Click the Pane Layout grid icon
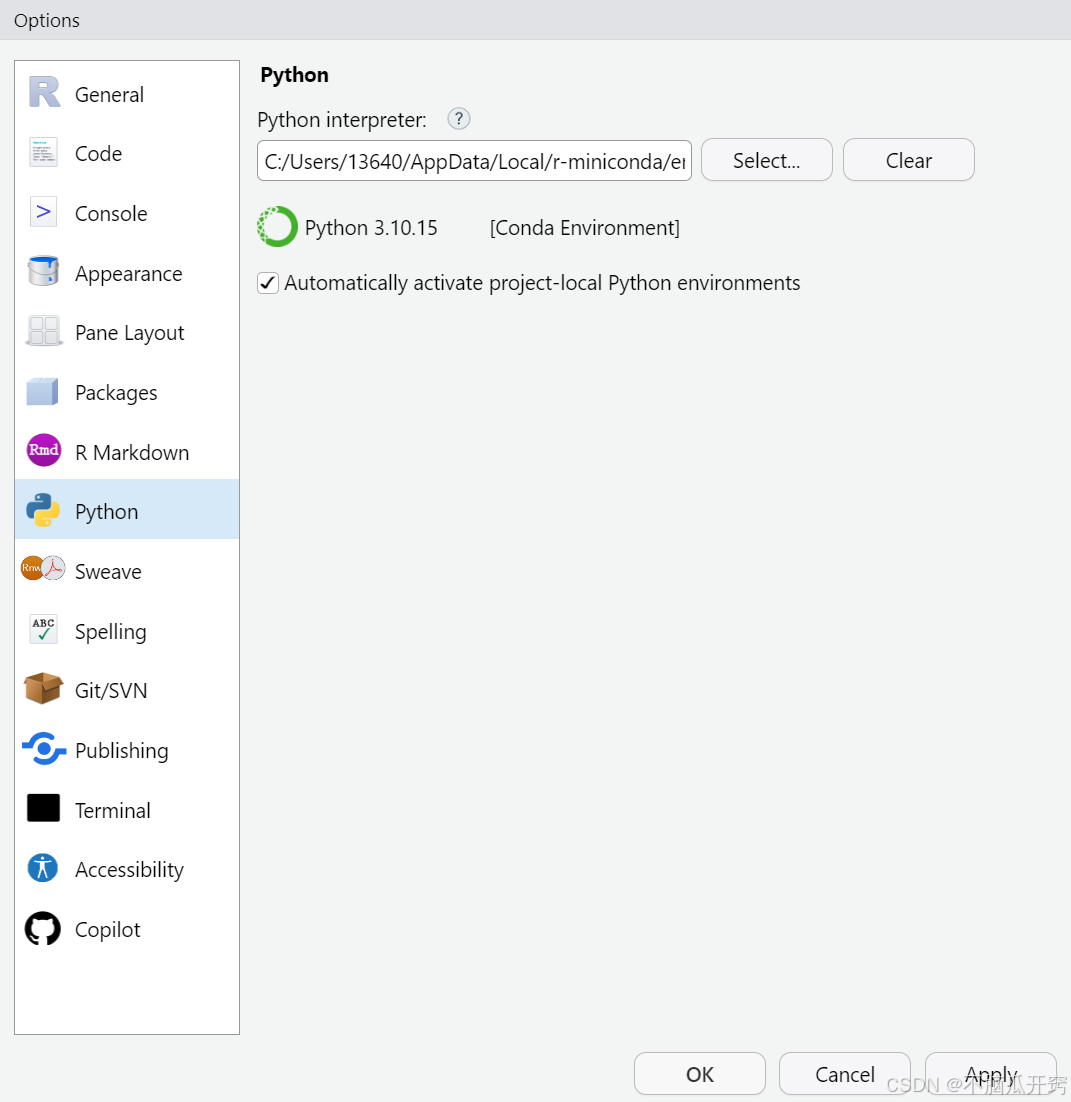The width and height of the screenshot is (1071, 1102). tap(44, 330)
